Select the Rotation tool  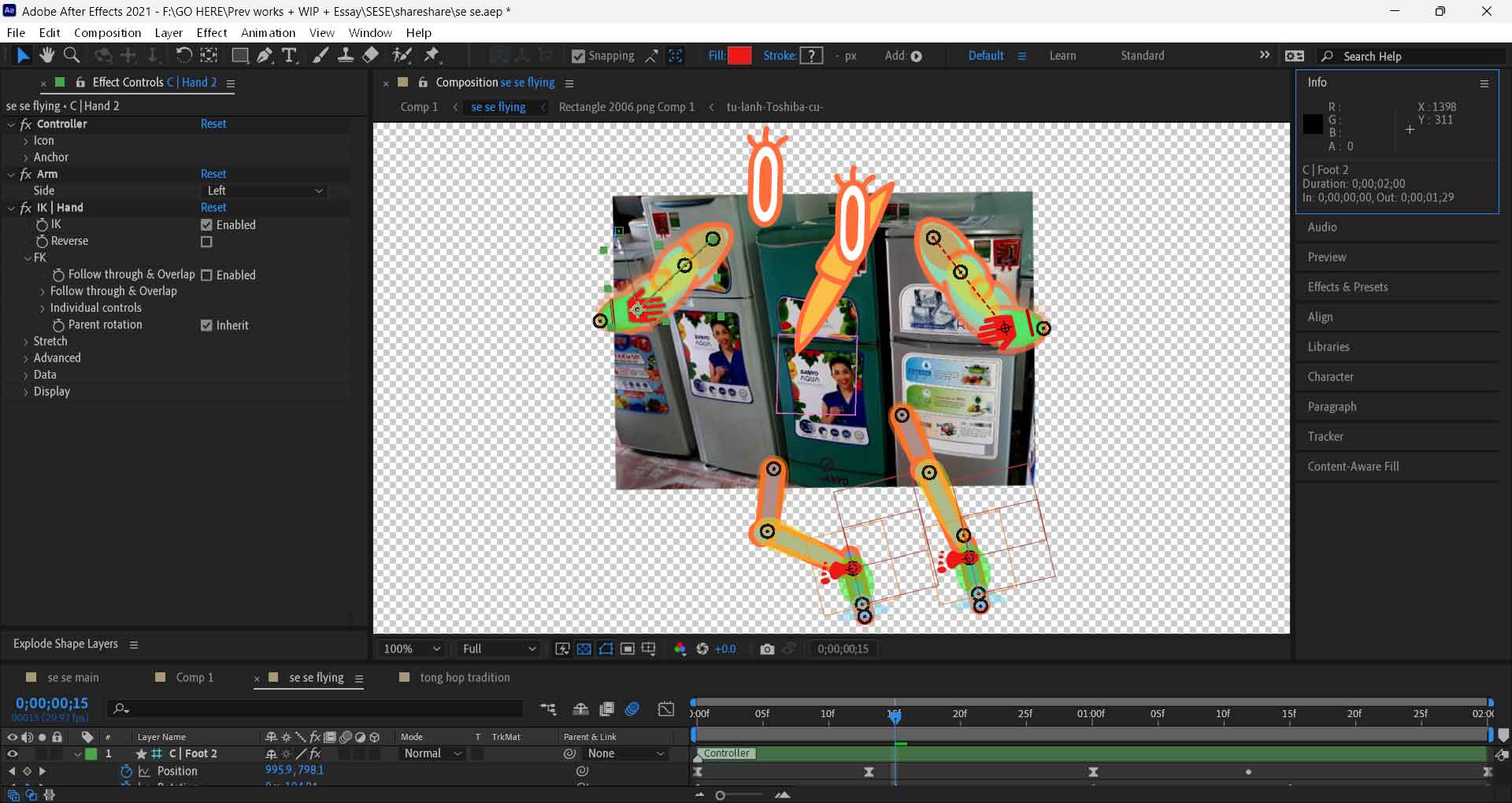pos(183,55)
